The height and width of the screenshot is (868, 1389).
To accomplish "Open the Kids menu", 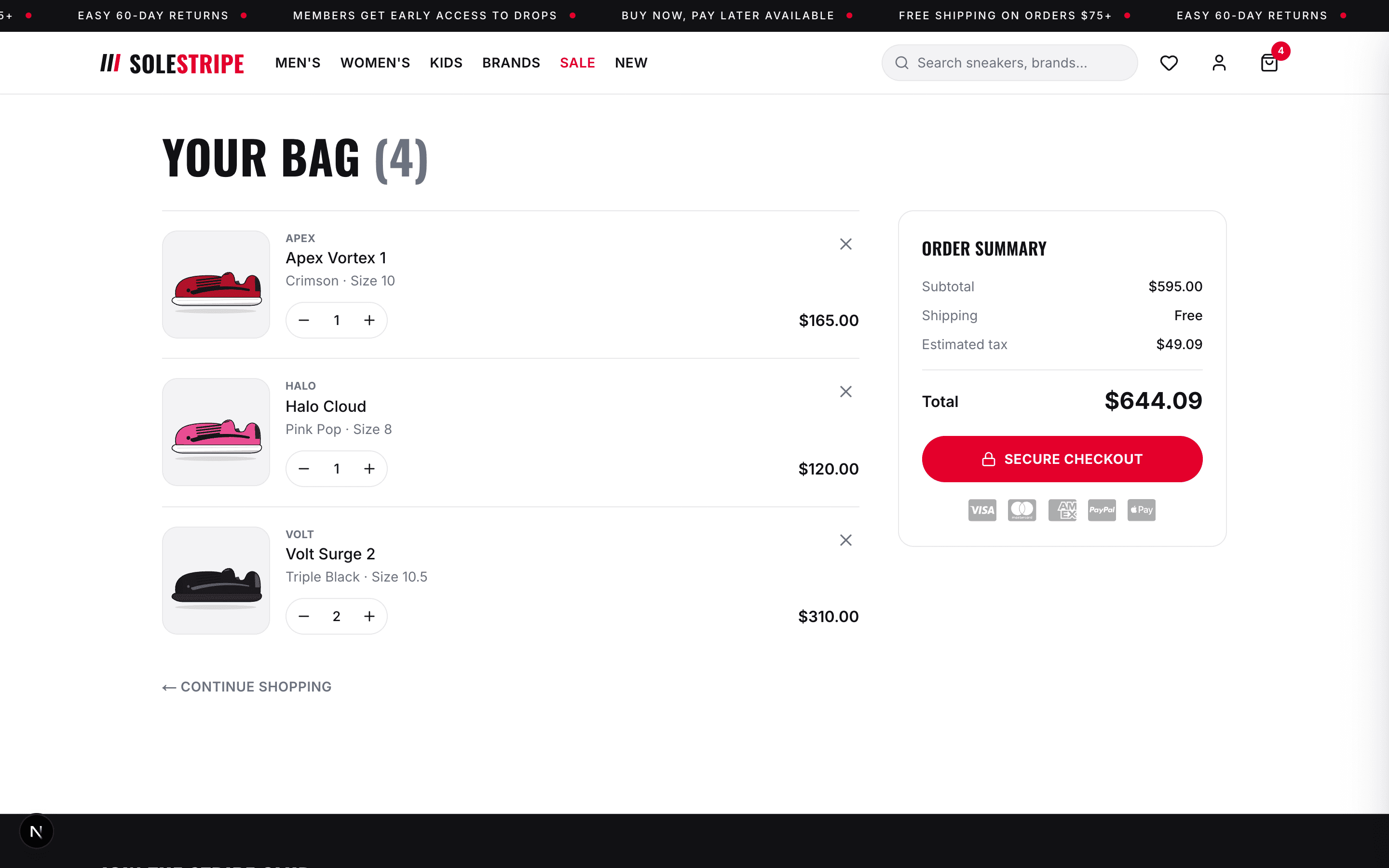I will pos(446,63).
